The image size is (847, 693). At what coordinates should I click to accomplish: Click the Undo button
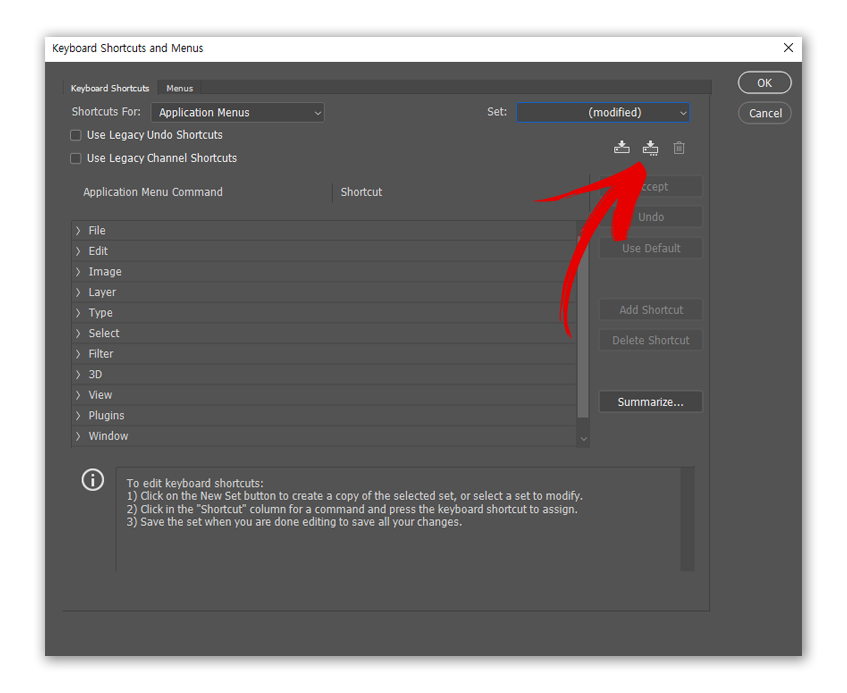click(650, 217)
